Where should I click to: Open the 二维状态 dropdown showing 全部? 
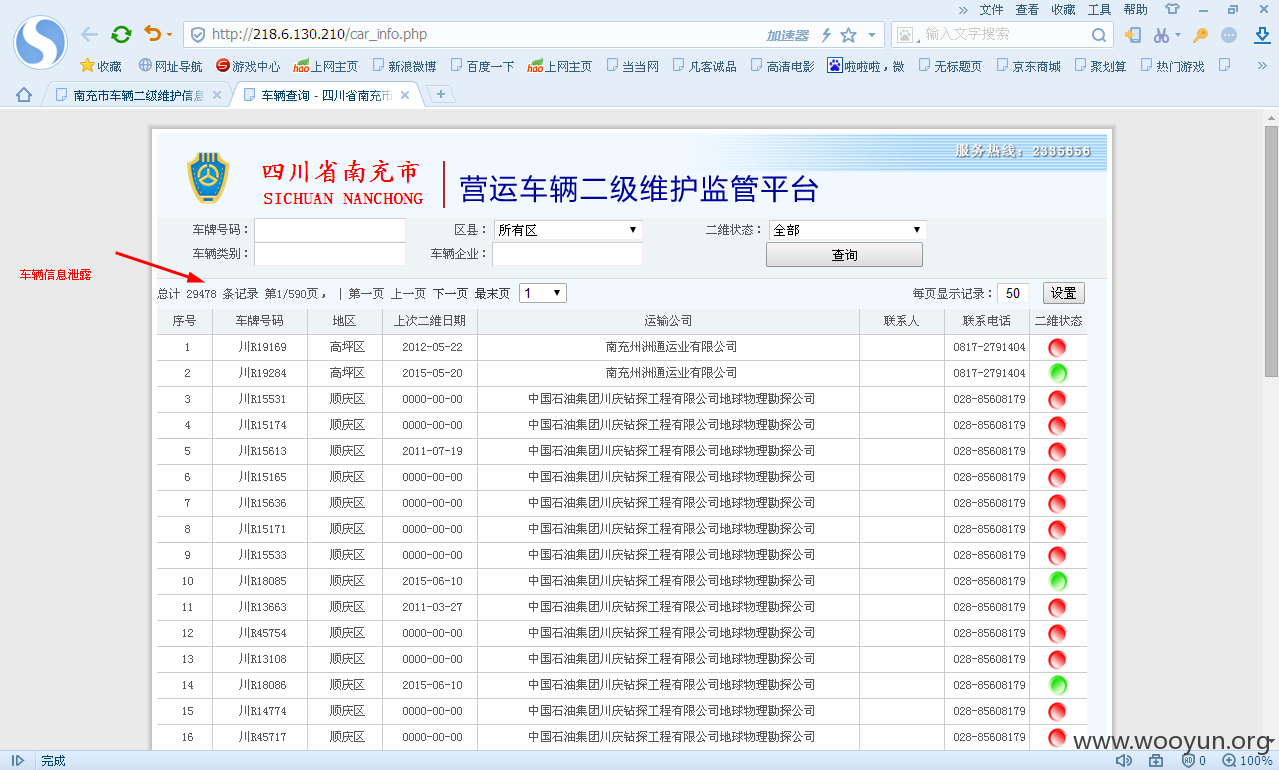[x=847, y=230]
